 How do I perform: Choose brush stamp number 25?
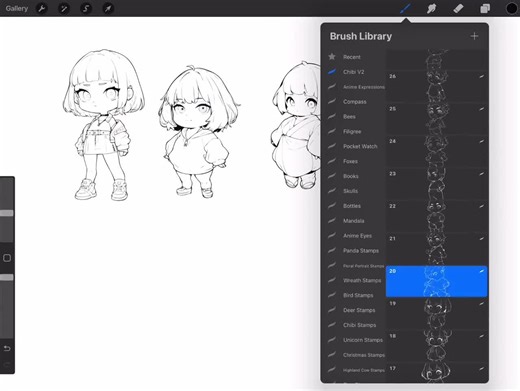437,119
